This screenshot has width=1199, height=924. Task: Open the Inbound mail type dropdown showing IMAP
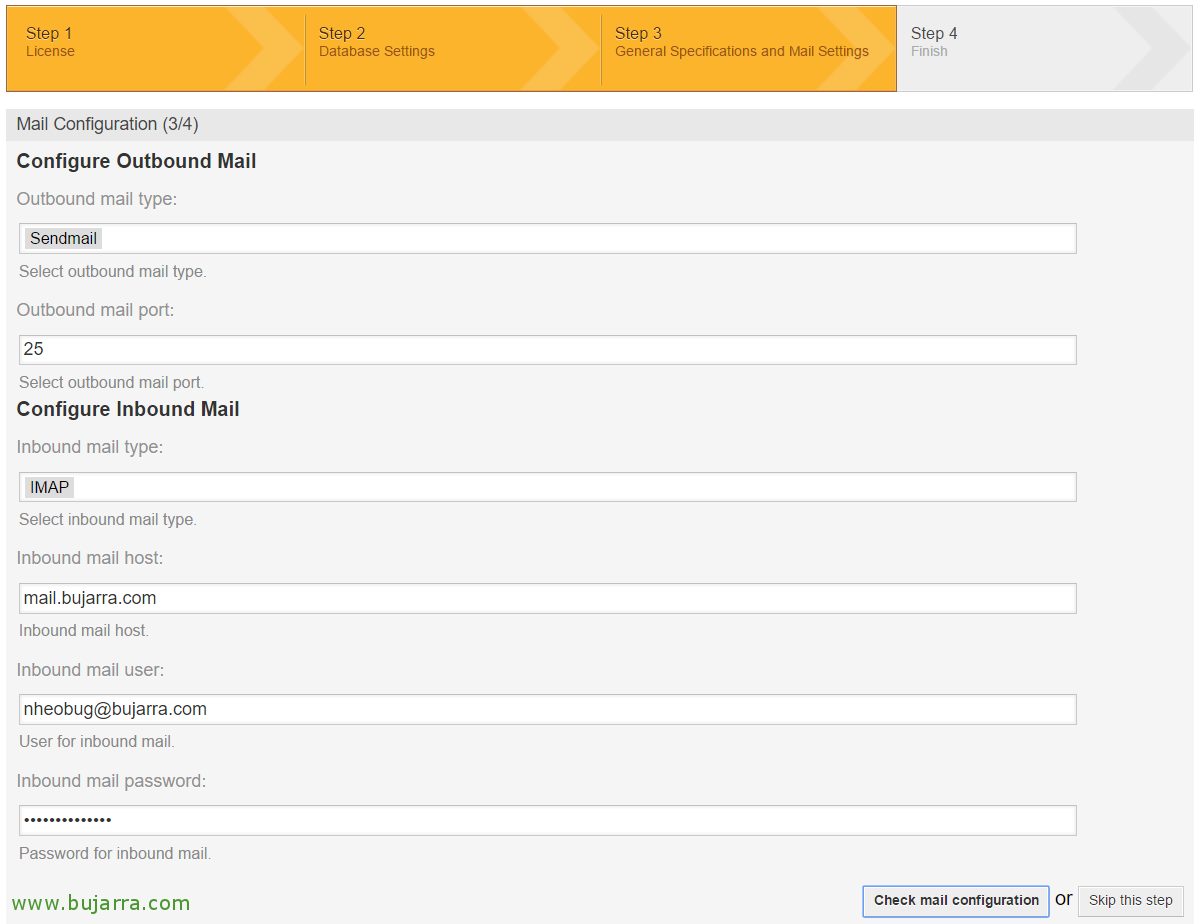click(x=548, y=487)
